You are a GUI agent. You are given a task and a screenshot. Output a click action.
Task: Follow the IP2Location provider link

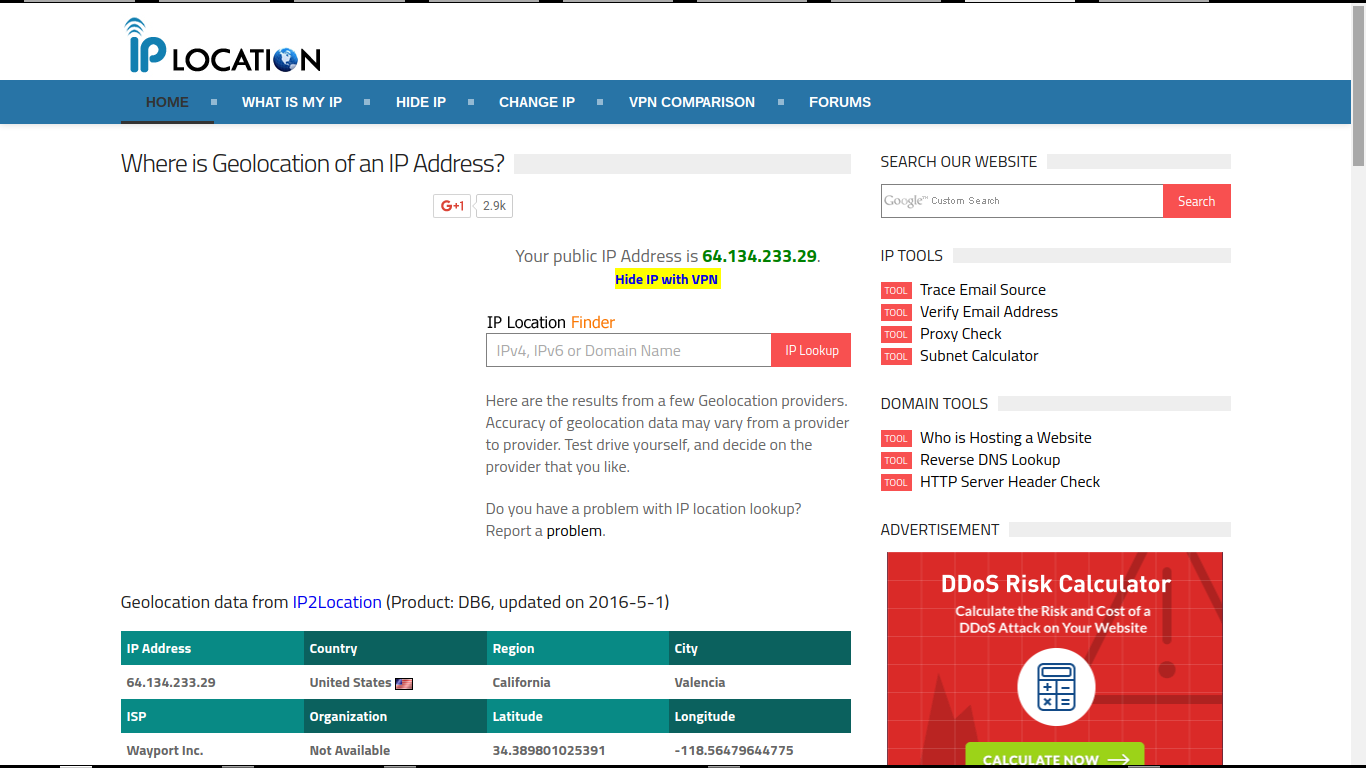click(x=337, y=602)
